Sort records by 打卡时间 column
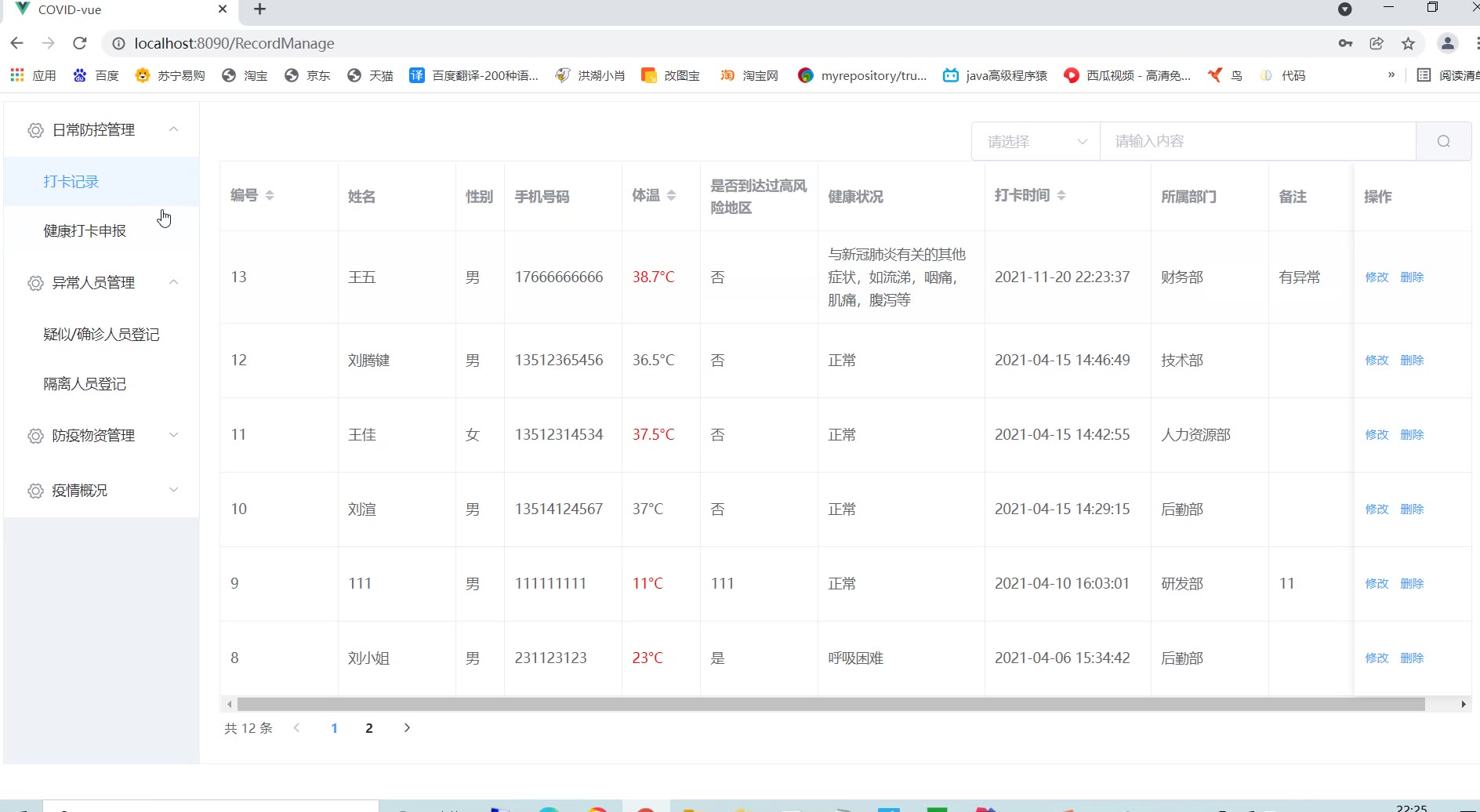This screenshot has height=812, width=1480. 1061,195
